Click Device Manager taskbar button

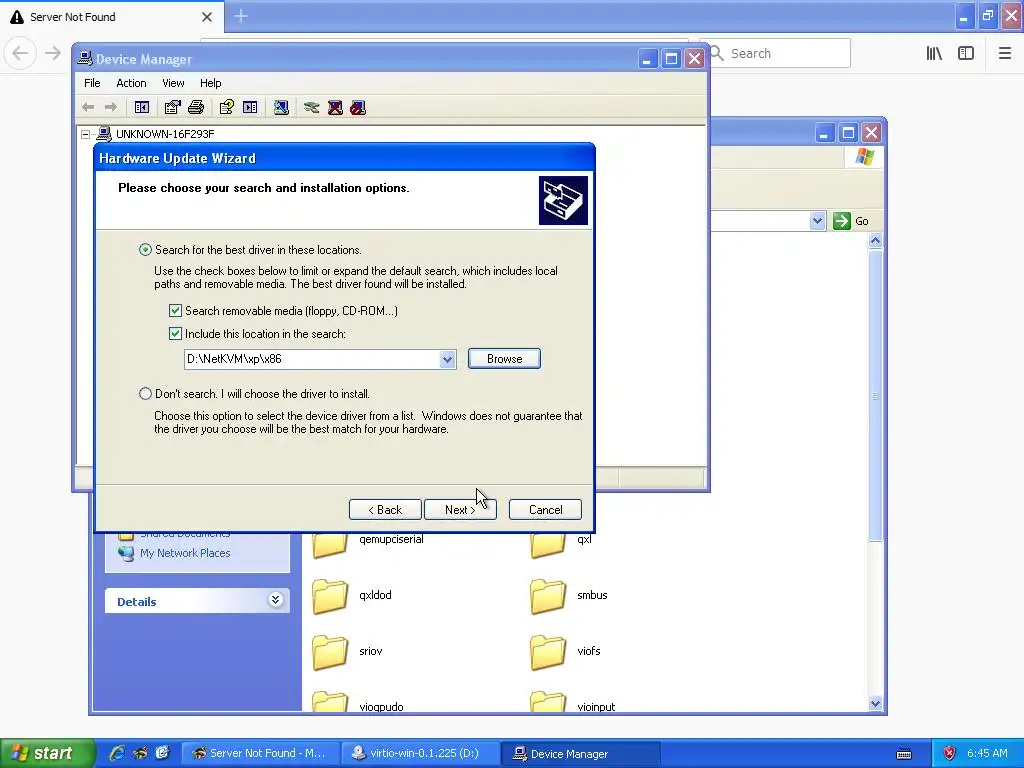coord(581,753)
